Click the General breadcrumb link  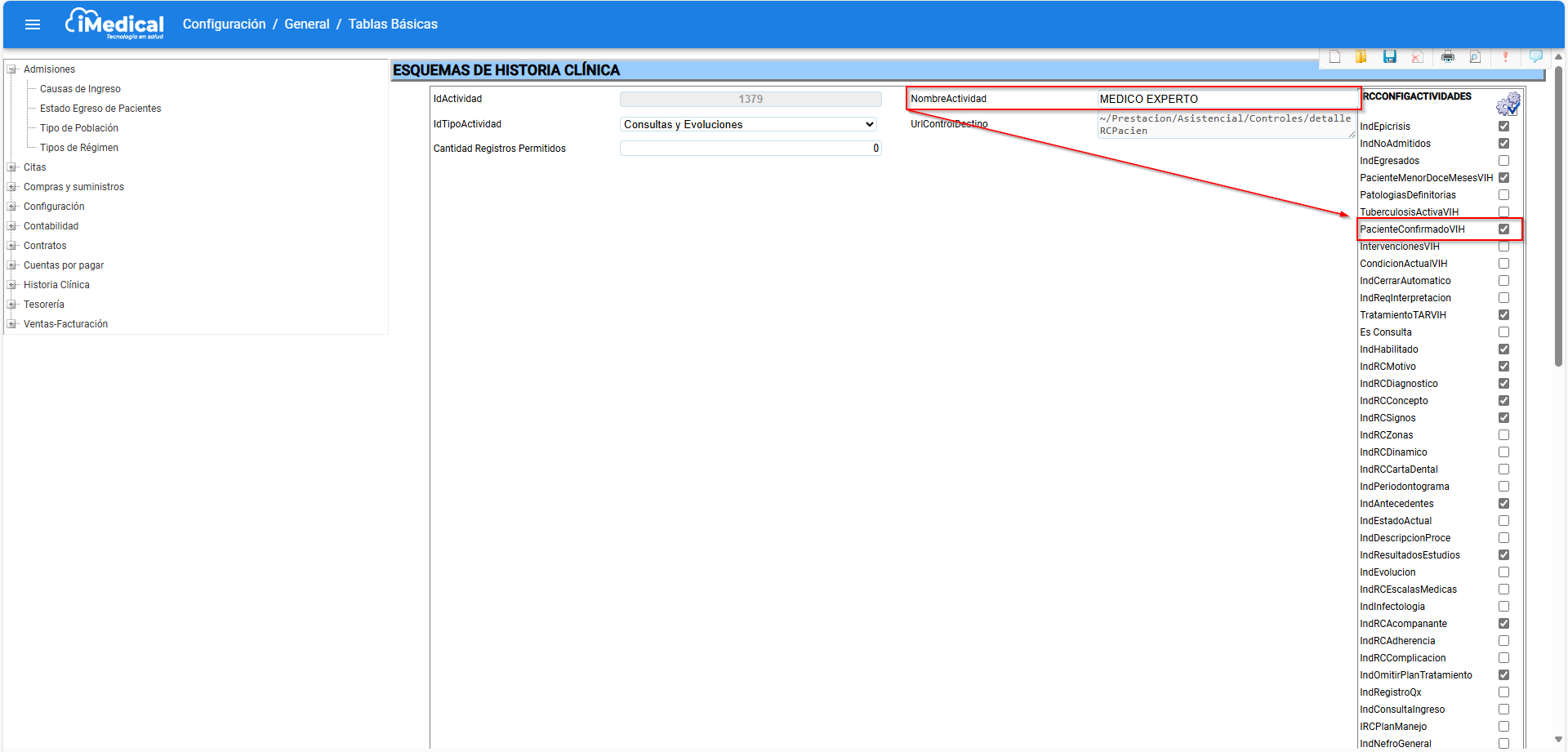307,24
